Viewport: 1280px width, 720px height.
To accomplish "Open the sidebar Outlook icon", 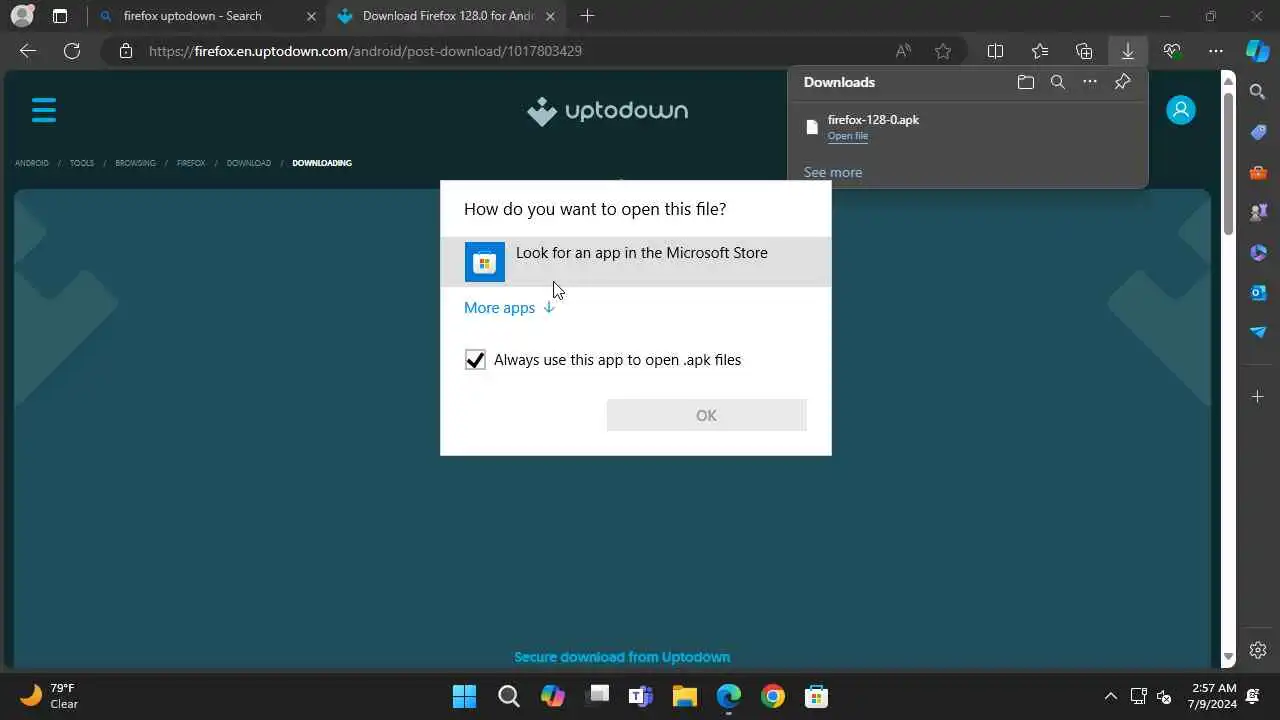I will tap(1258, 292).
